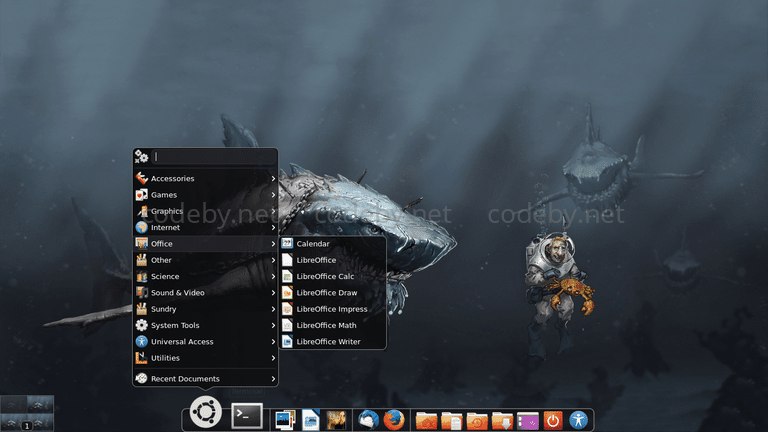This screenshot has width=768, height=432.
Task: Open the portrait picture thumbnail in dock
Action: (x=336, y=420)
